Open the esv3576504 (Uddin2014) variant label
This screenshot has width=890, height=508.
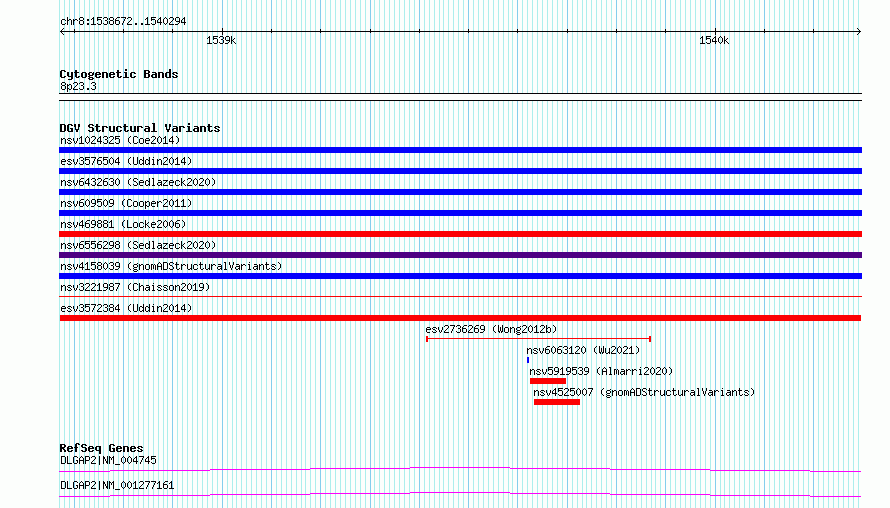[126, 161]
